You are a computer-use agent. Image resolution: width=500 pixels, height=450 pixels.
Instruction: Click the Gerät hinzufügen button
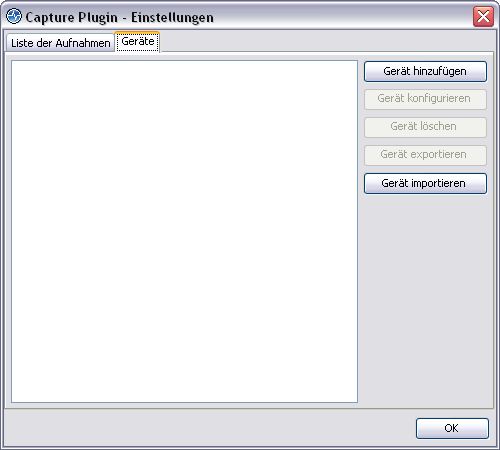coord(425,71)
